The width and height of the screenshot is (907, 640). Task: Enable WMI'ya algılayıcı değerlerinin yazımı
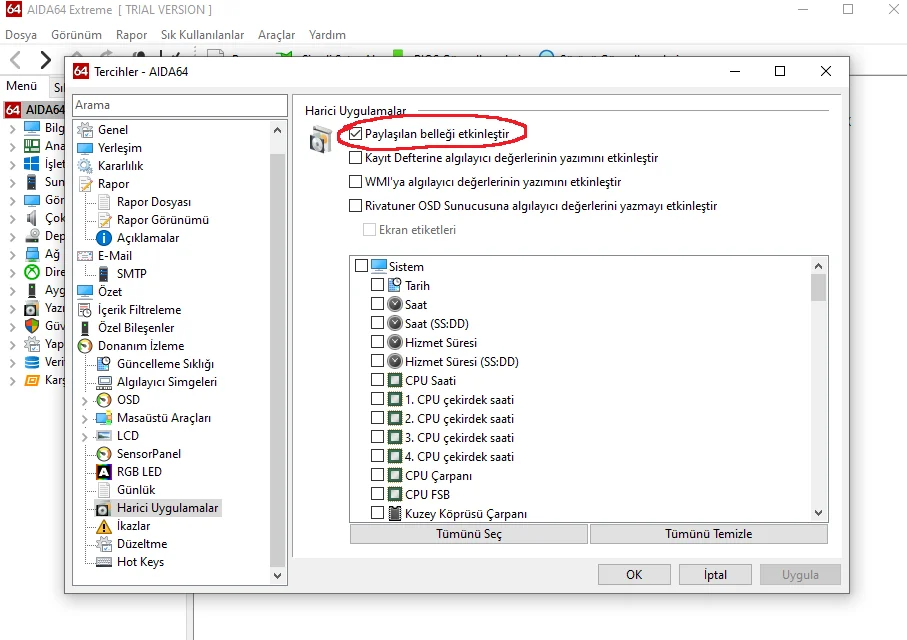(x=356, y=182)
